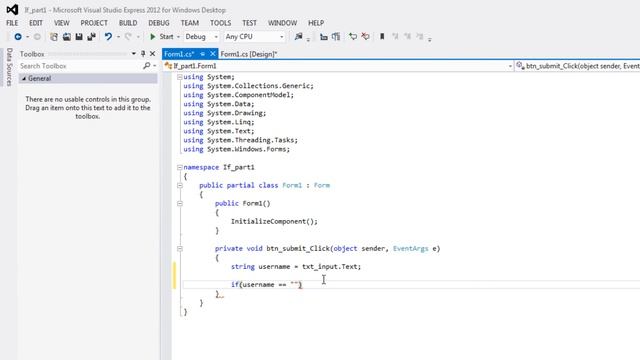Open the PROJECT menu
This screenshot has width=640, height=360.
tap(94, 23)
